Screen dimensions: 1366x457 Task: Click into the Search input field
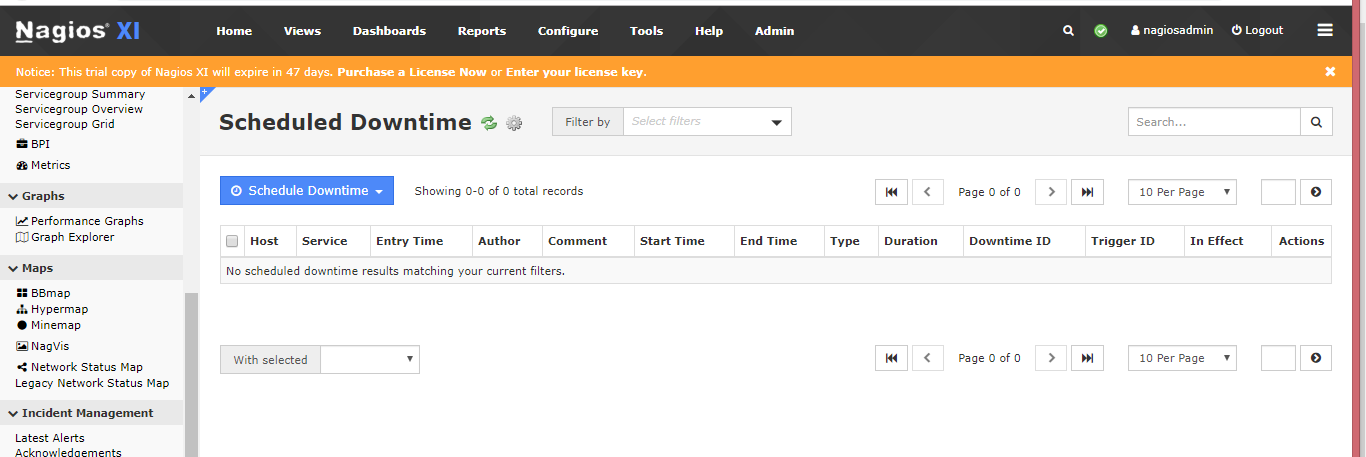[1214, 122]
